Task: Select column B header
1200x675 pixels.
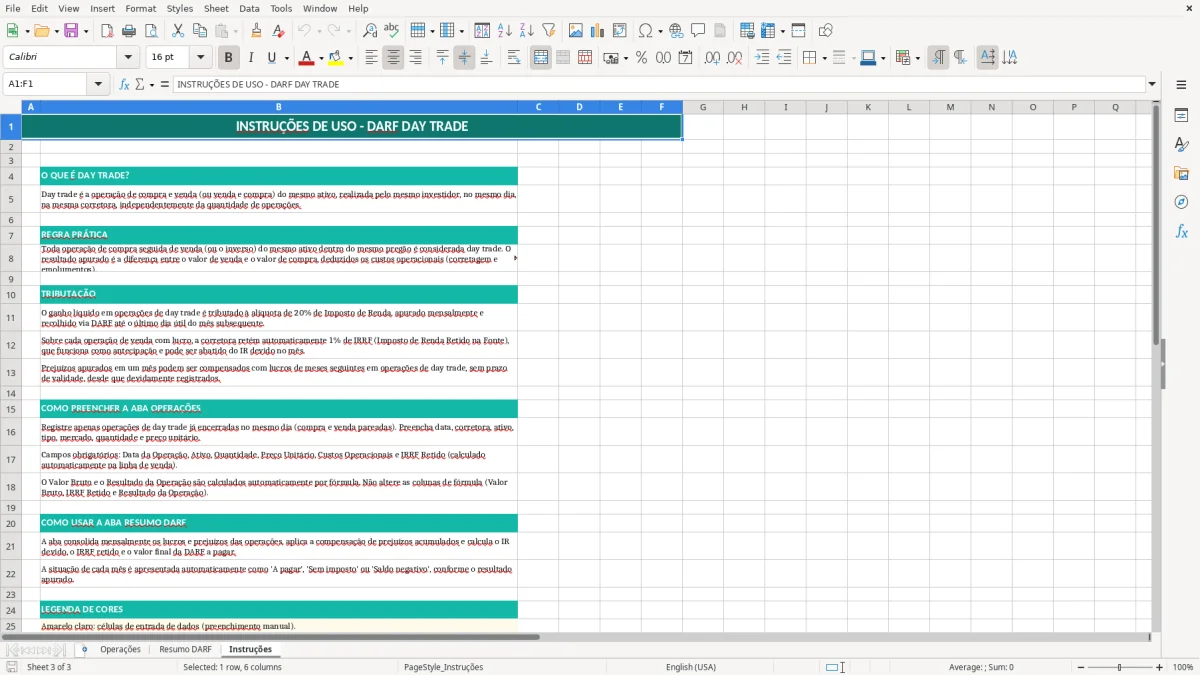Action: point(279,107)
